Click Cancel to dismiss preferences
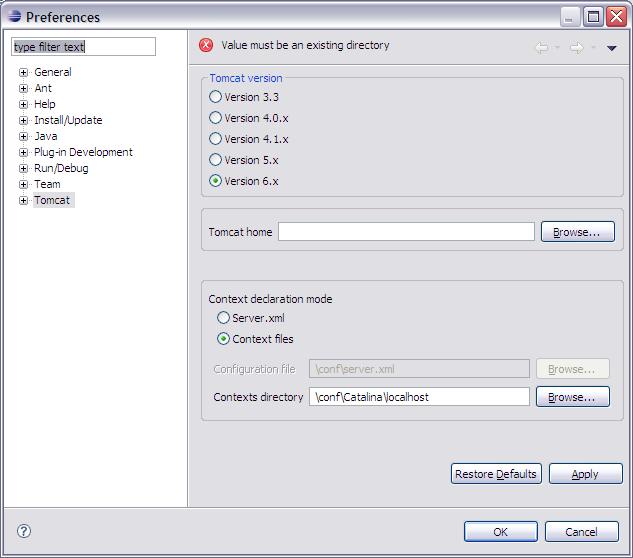The height and width of the screenshot is (558, 633). point(582,531)
